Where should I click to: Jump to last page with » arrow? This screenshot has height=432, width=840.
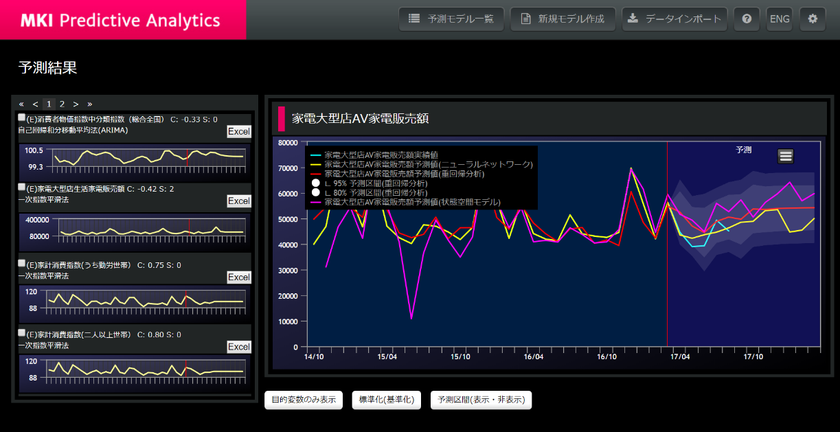89,103
